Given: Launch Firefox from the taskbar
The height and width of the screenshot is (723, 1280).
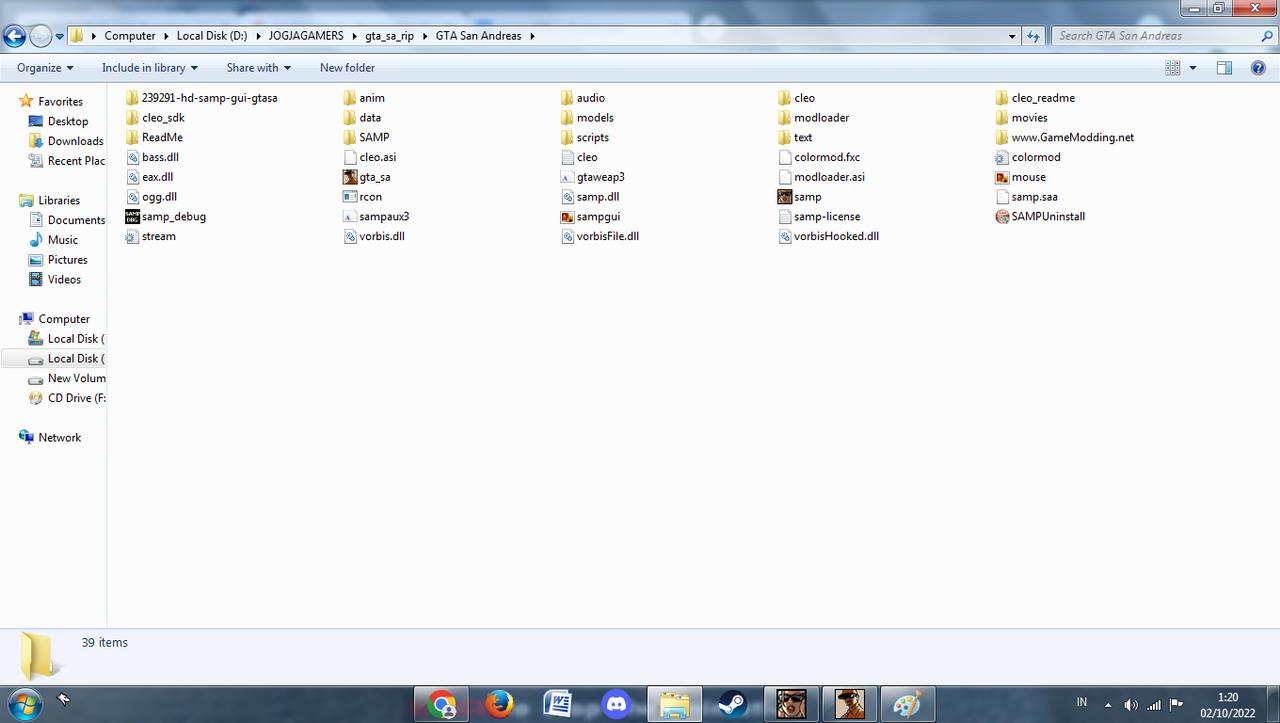Looking at the screenshot, I should pyautogui.click(x=499, y=704).
